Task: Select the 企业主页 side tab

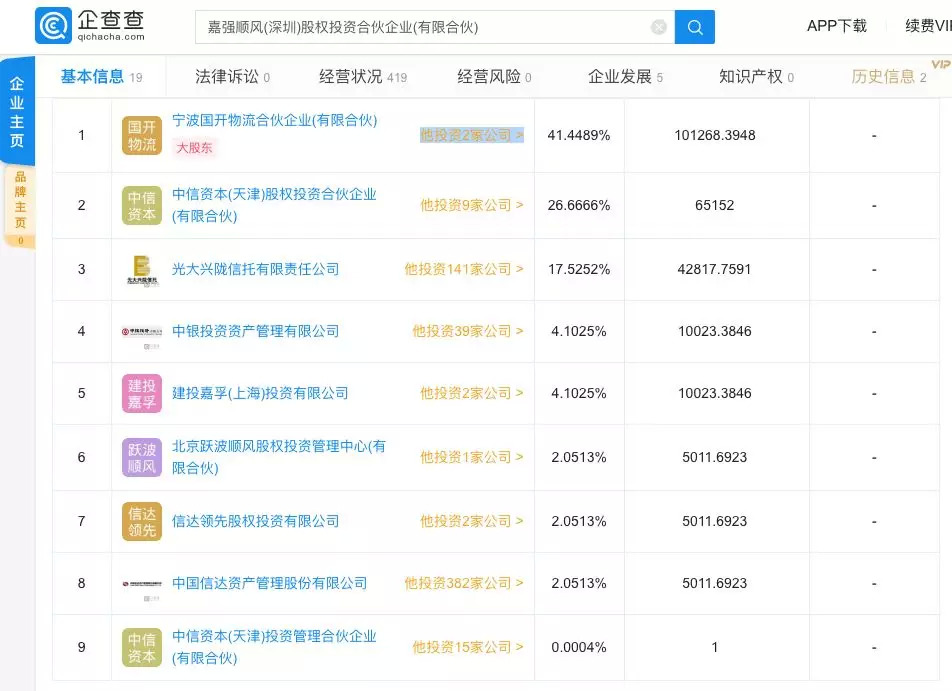Action: 17,112
